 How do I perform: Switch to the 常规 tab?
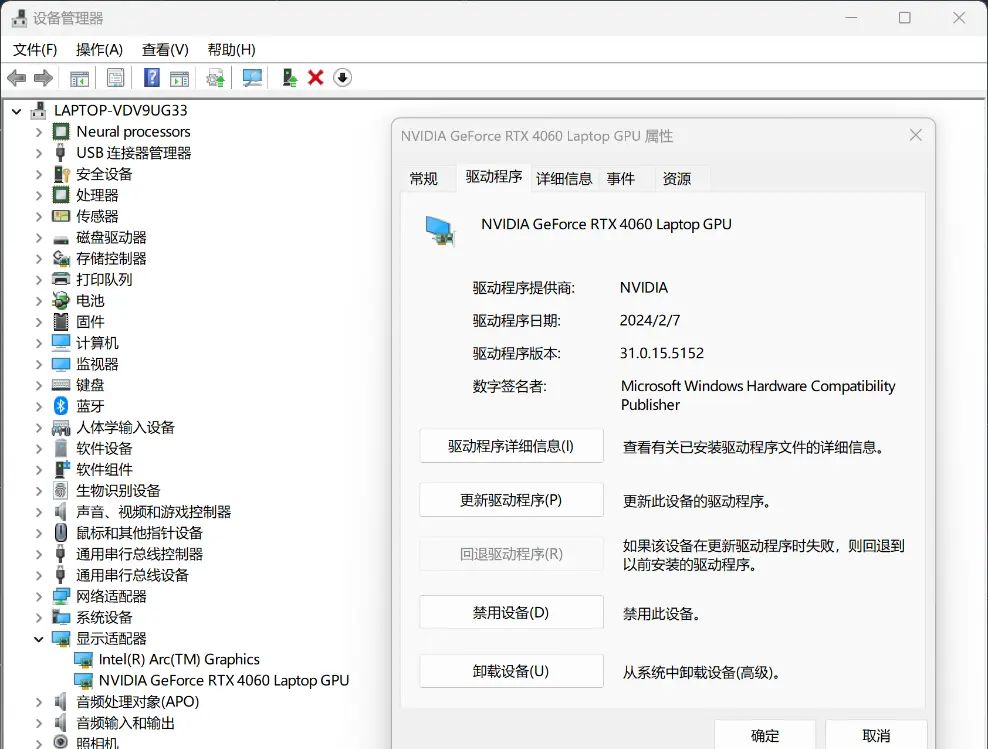(423, 179)
